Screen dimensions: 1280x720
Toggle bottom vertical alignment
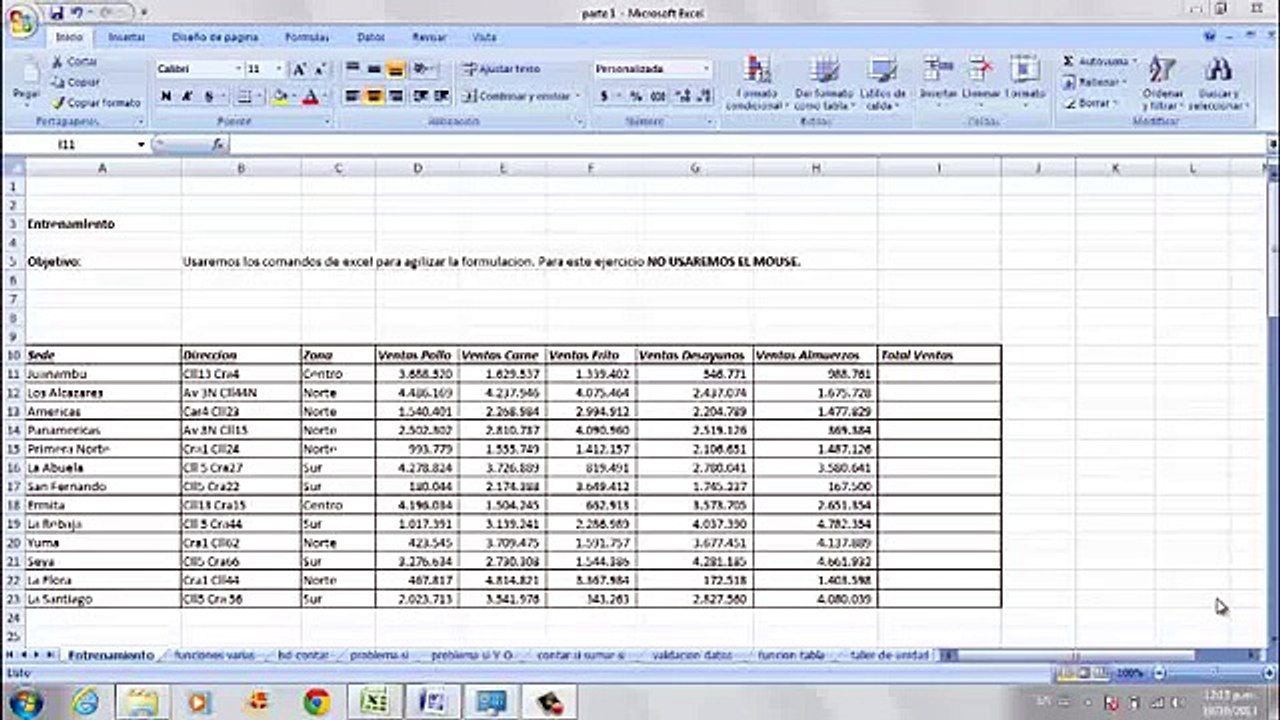395,69
